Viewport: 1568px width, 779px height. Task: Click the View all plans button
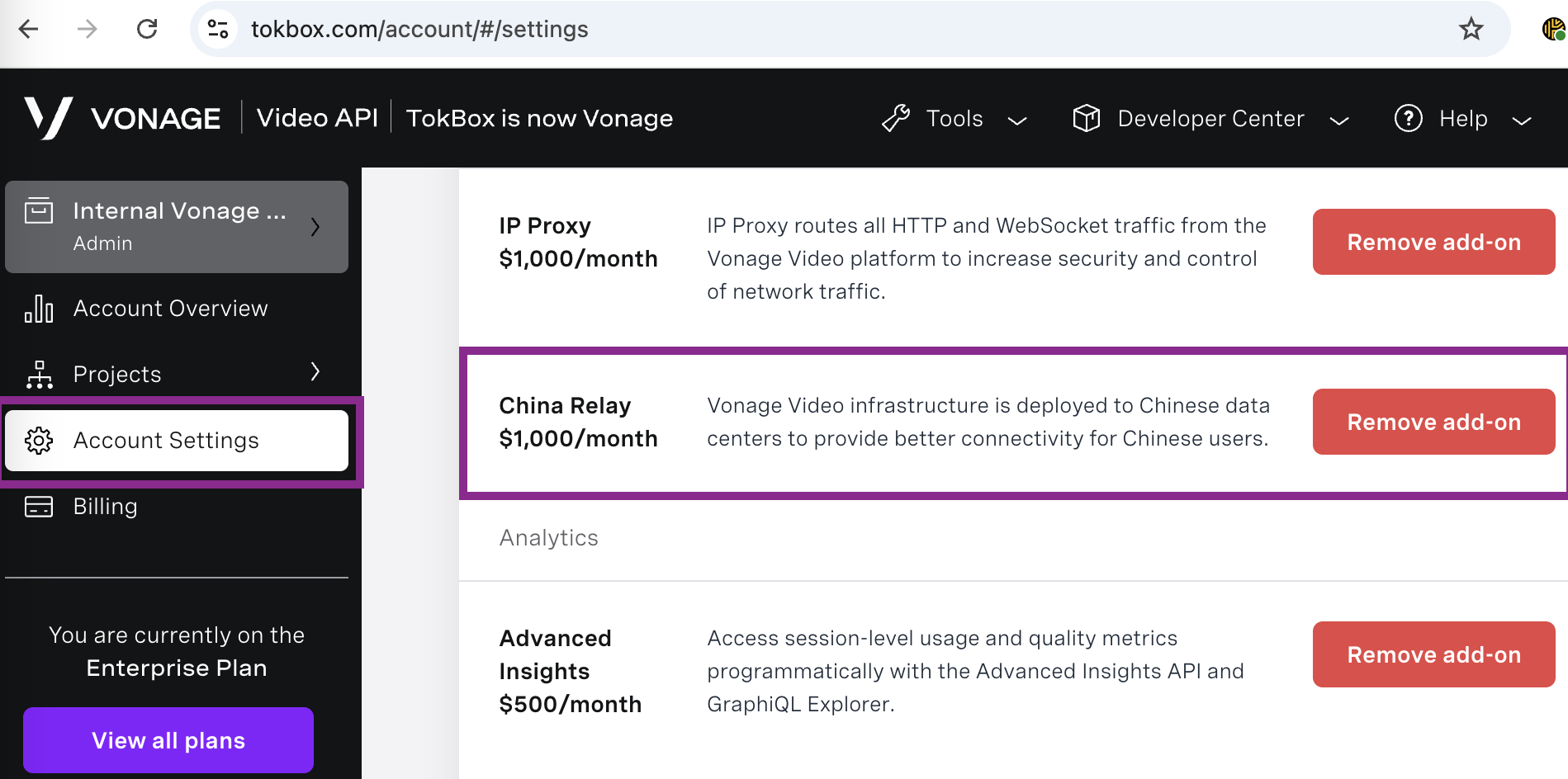[168, 740]
